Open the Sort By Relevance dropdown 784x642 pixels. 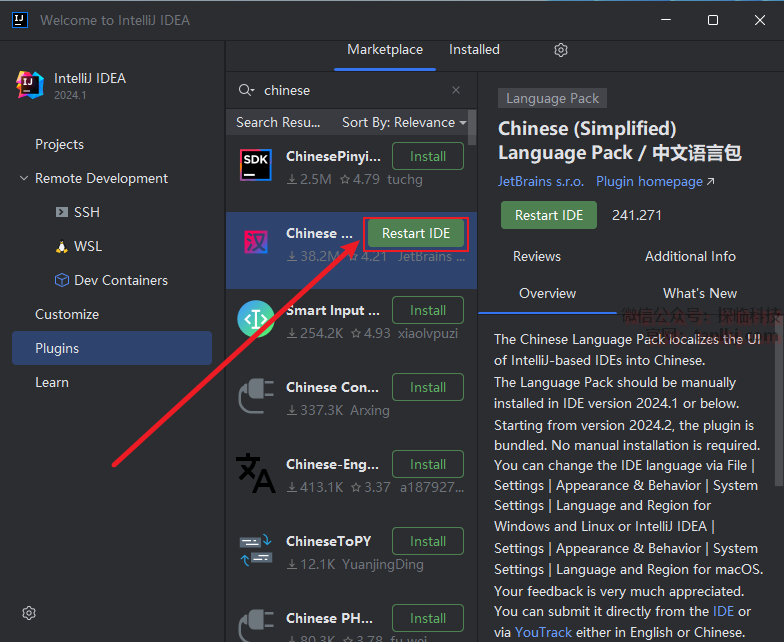[x=404, y=122]
